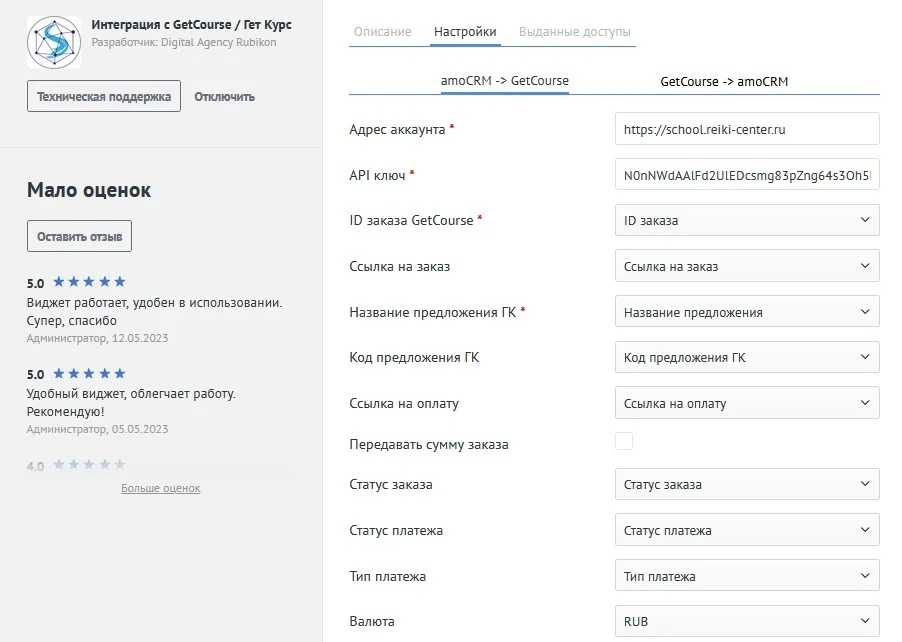Click the API ключ input field

click(x=746, y=174)
